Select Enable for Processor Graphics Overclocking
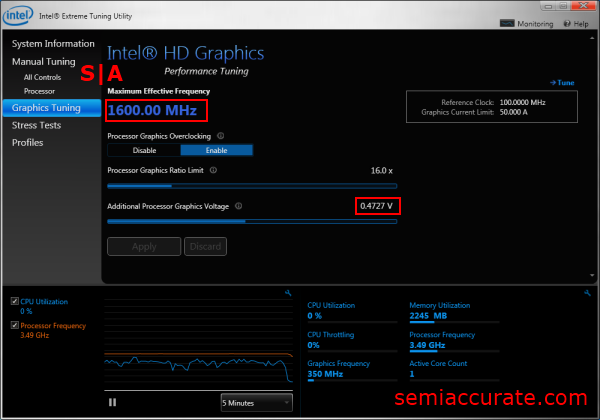Screen dimensions: 600x420 (216, 150)
